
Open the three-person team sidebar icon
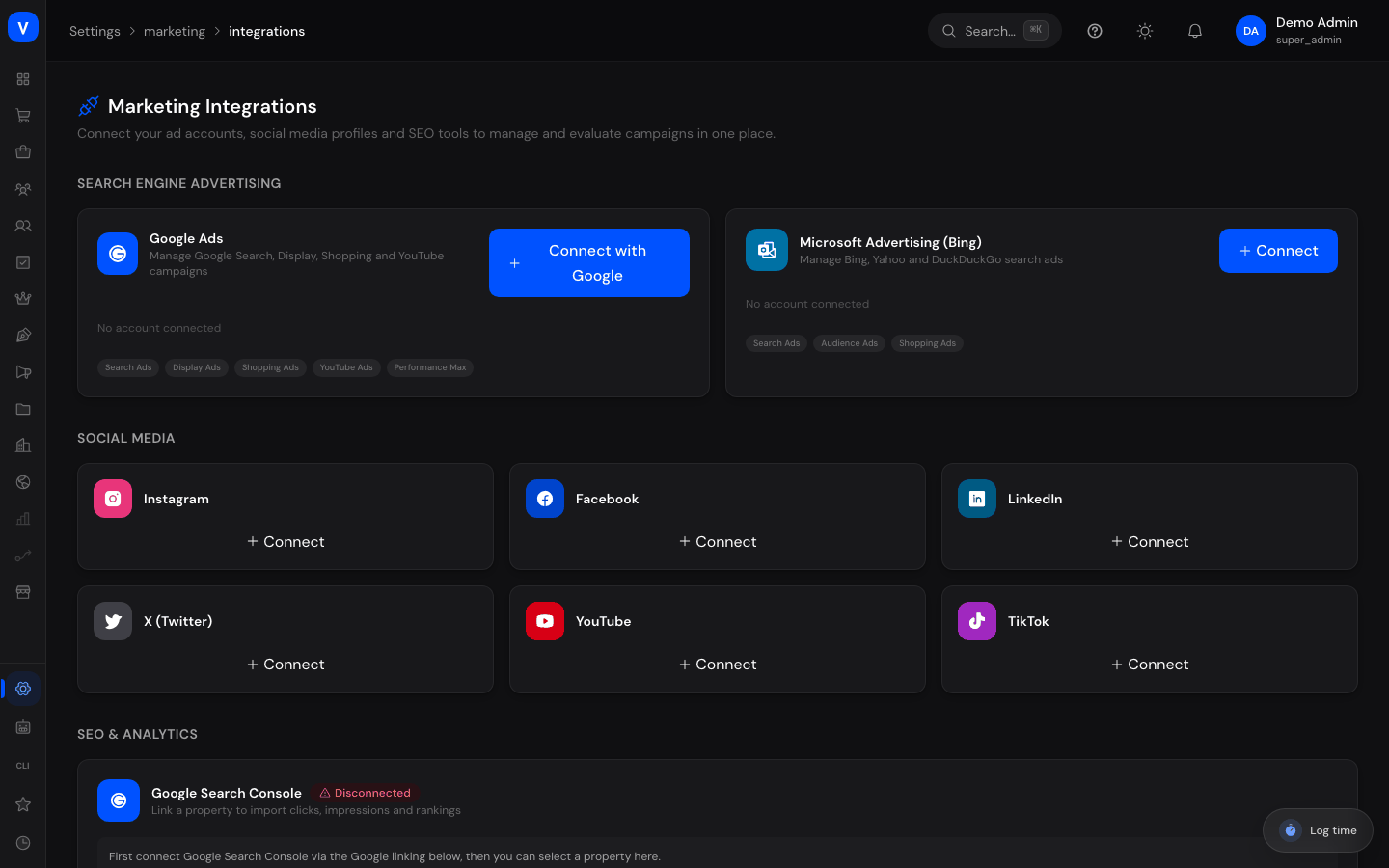coord(23,189)
